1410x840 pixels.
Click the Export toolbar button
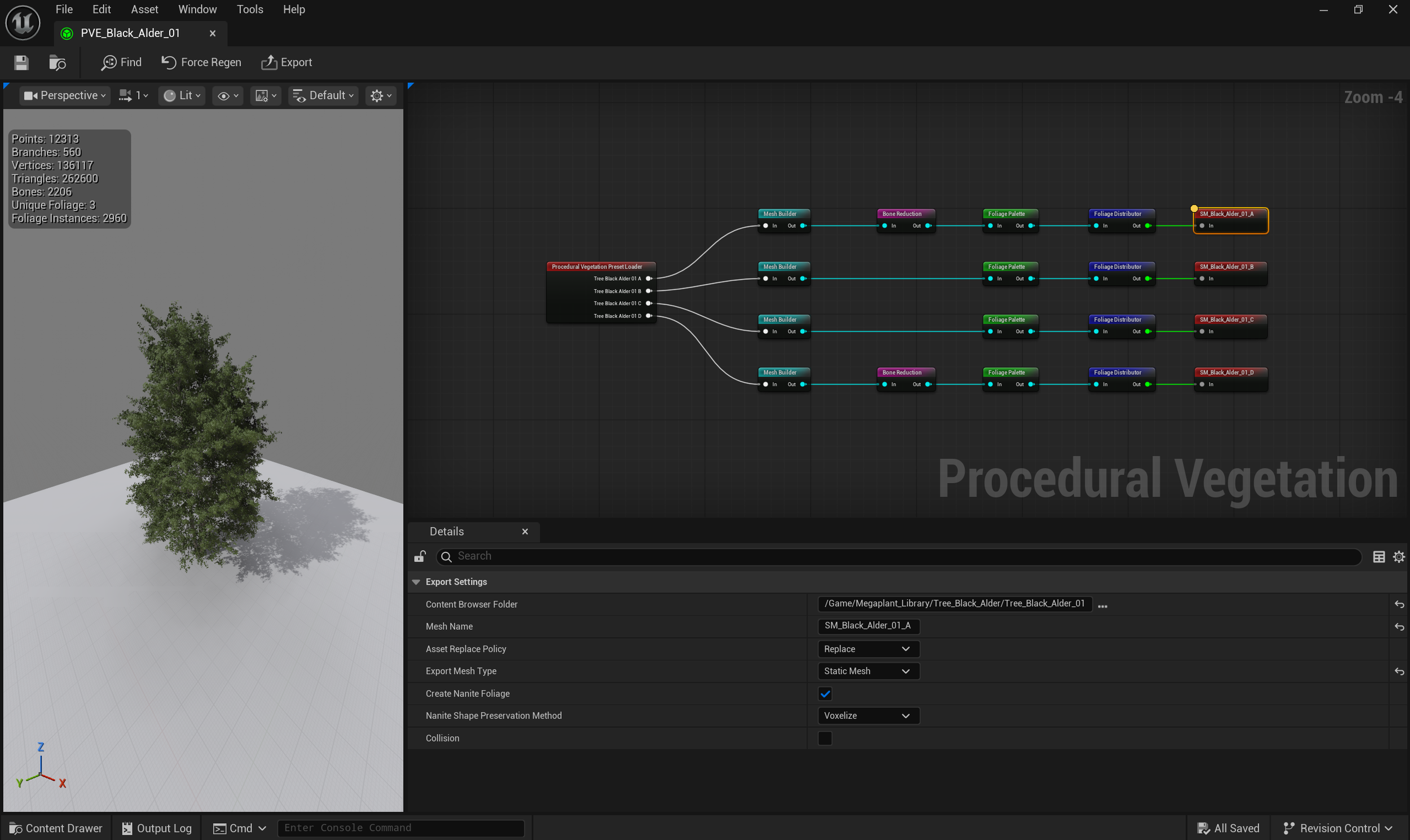287,62
